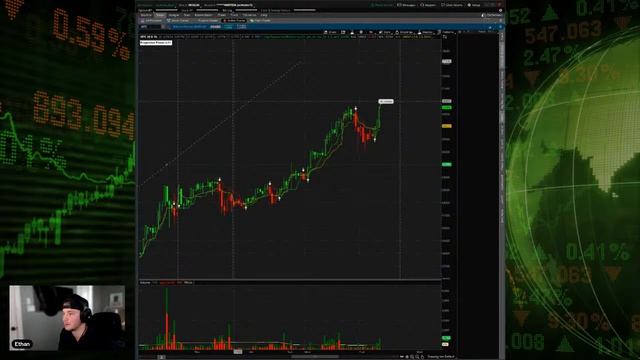
Task: Click the price bubble near latest candle
Action: [386, 101]
